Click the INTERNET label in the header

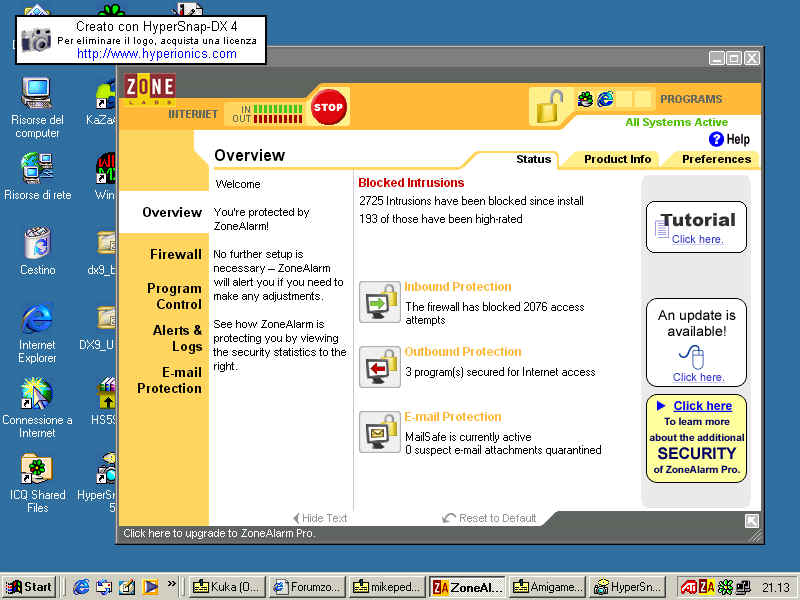tap(193, 114)
